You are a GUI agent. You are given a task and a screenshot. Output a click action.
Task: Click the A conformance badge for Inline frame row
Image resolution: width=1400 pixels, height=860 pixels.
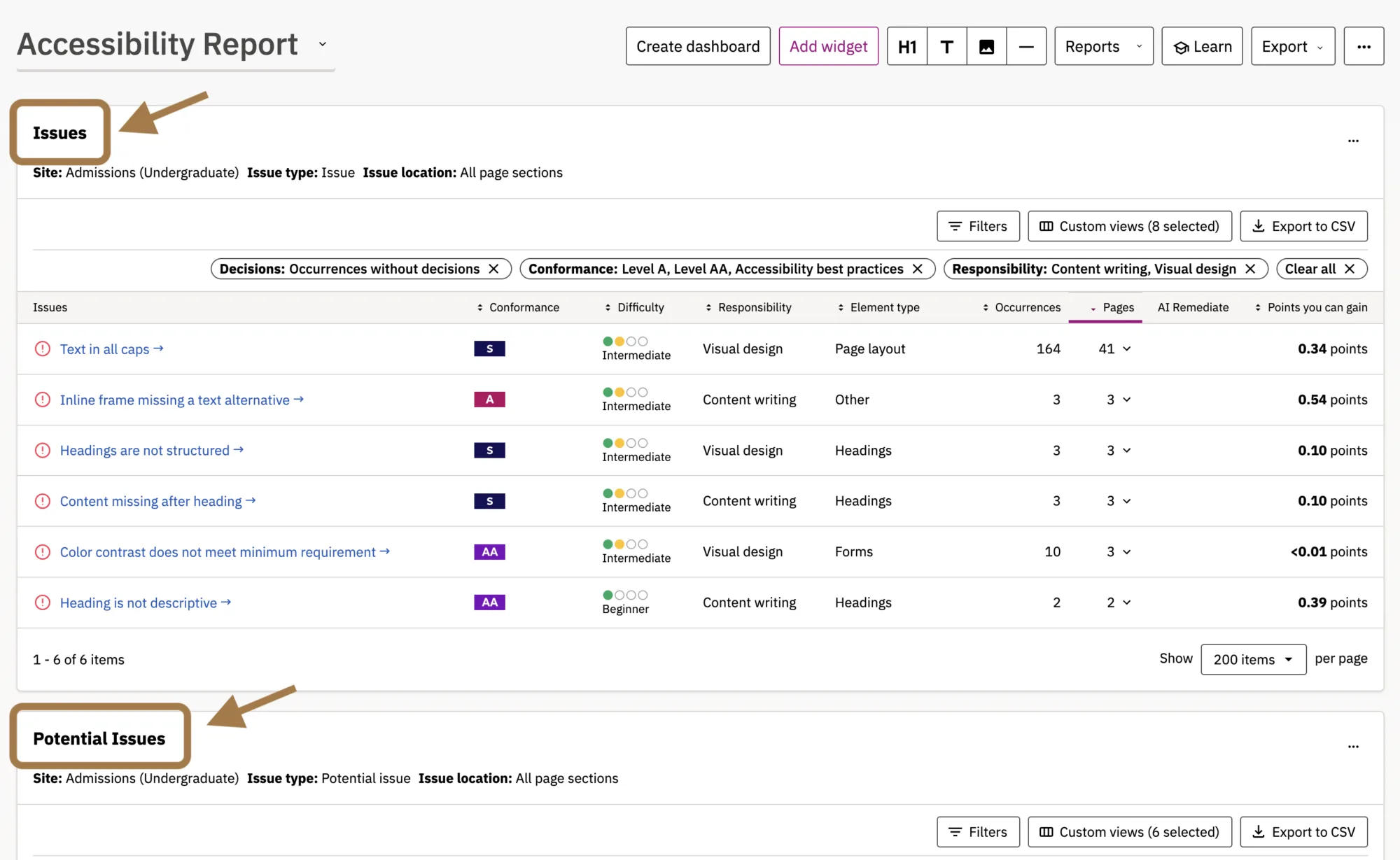[x=489, y=400]
